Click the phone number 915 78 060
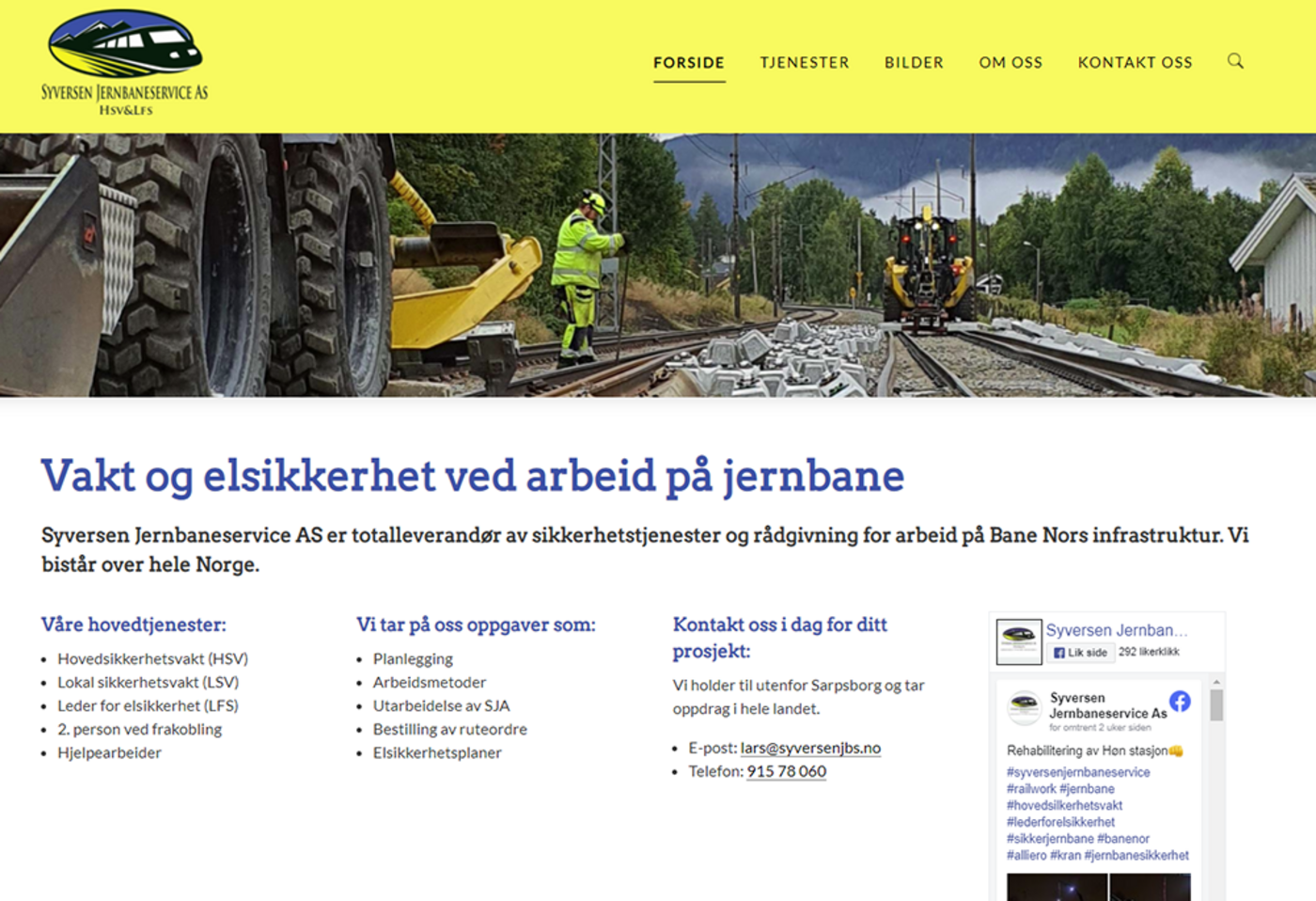The image size is (1316, 901). (x=786, y=771)
